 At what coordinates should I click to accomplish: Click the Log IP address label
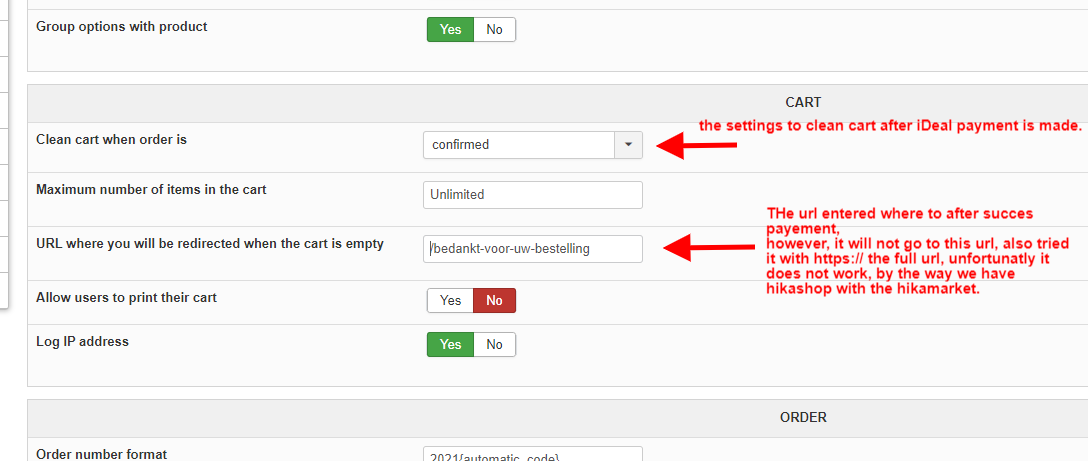coord(82,341)
